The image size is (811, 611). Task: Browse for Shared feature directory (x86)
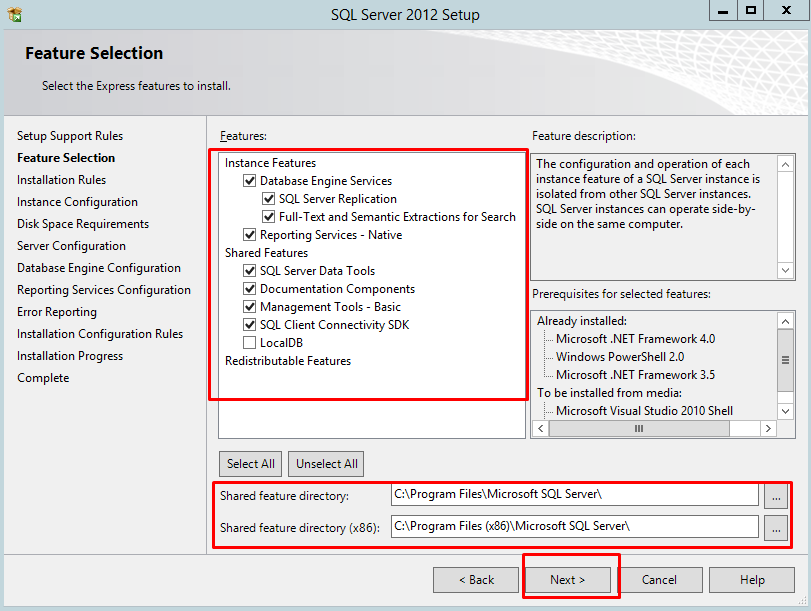coord(776,528)
